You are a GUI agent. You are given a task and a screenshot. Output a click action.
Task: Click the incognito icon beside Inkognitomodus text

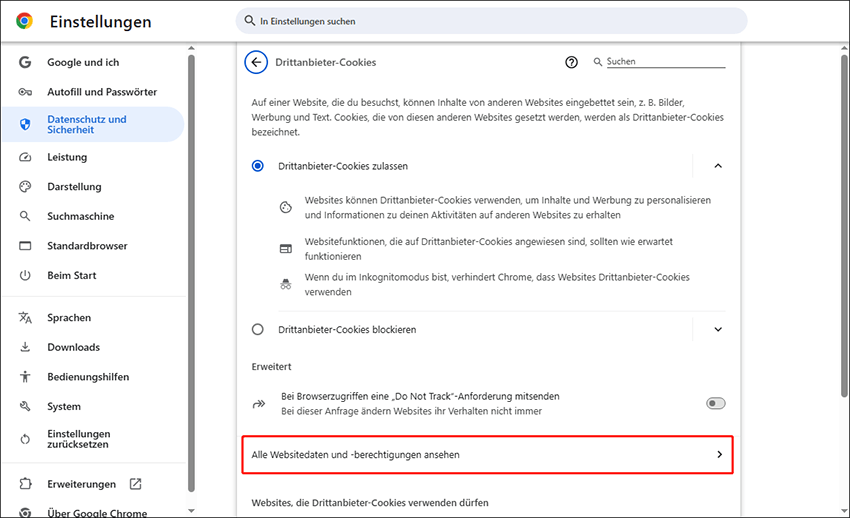[x=286, y=284]
